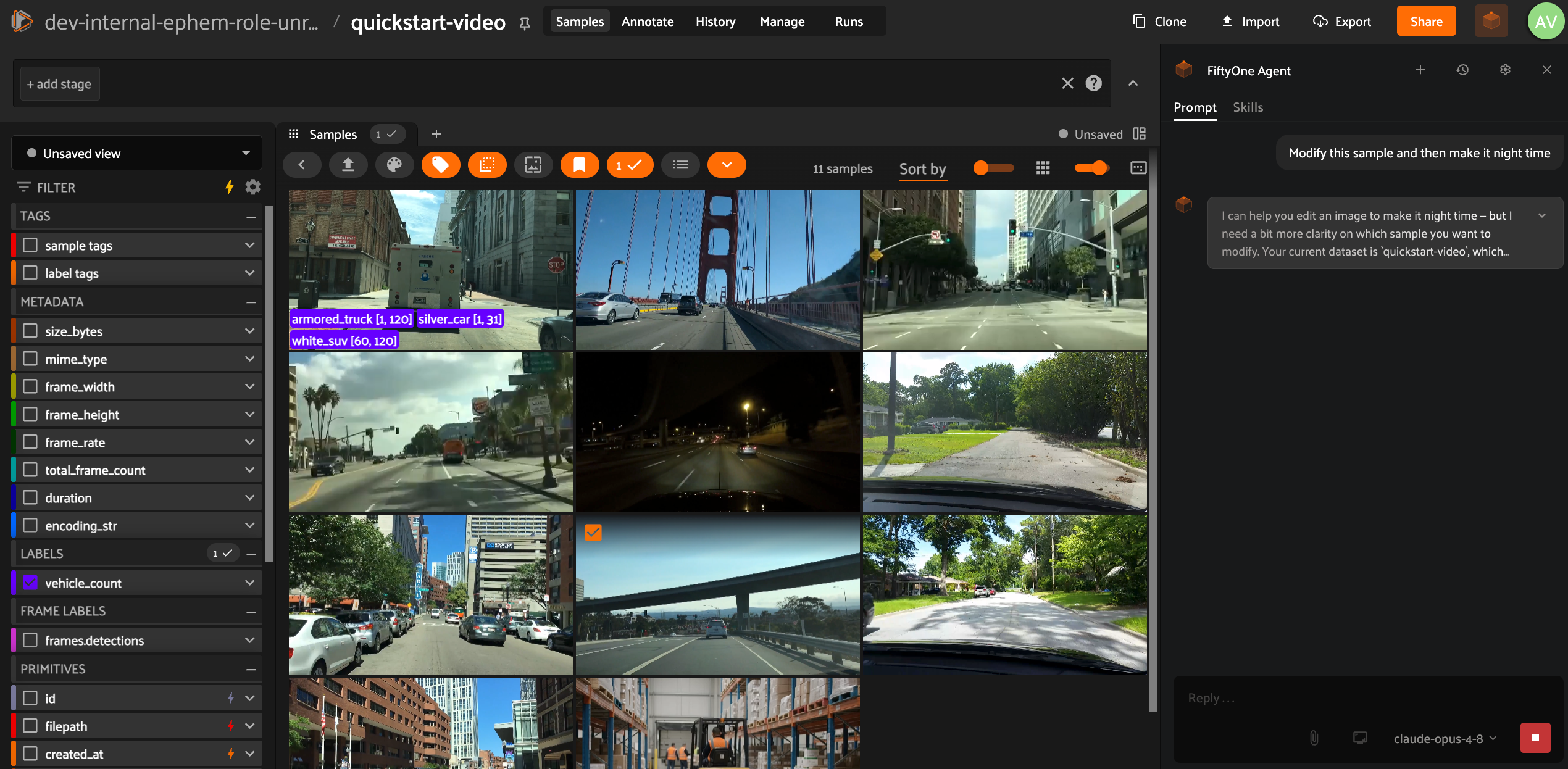
Task: Collapse the view bar with the chevron
Action: (x=1133, y=83)
